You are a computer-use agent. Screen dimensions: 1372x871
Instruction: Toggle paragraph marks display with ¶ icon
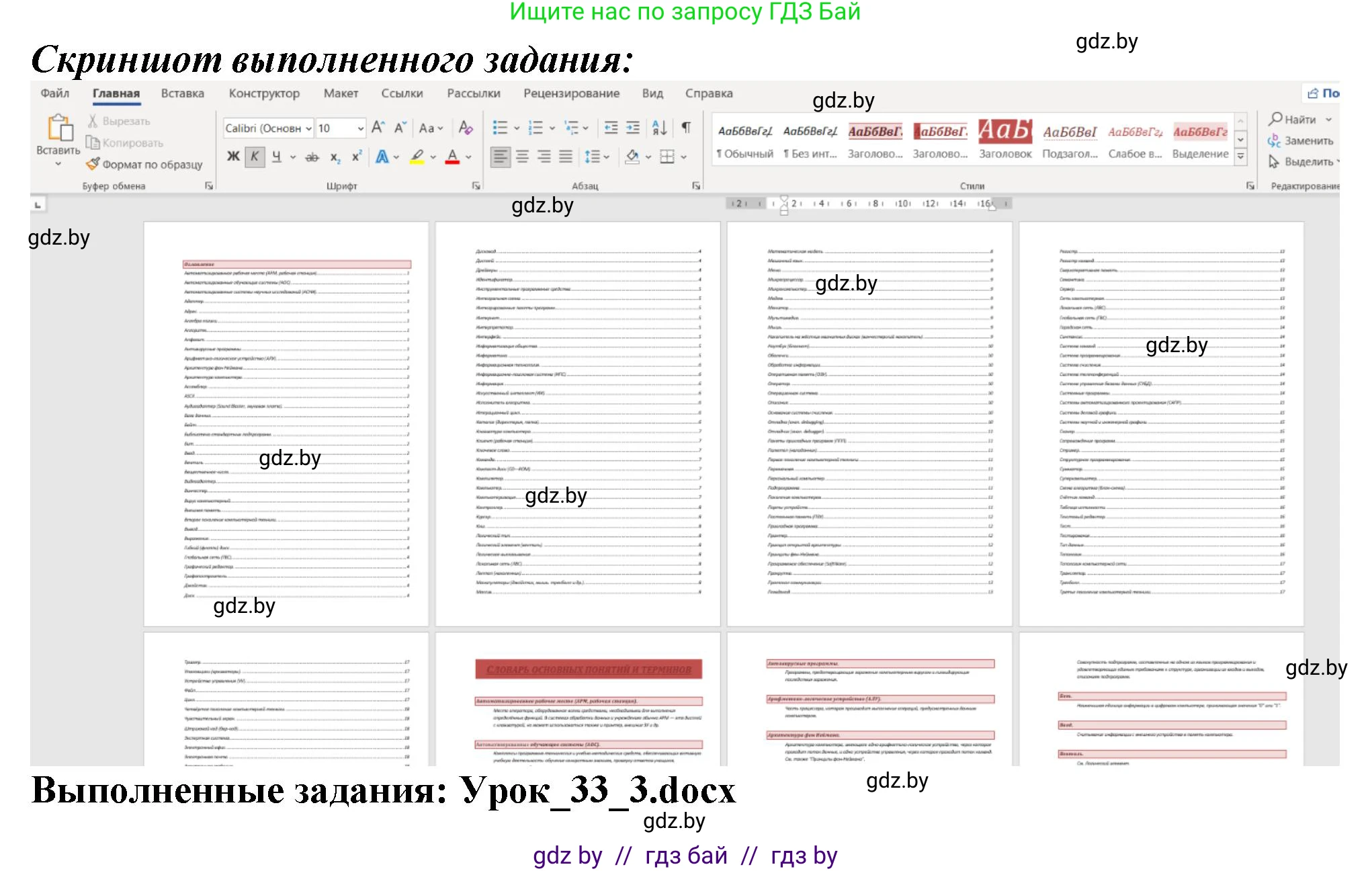click(686, 128)
